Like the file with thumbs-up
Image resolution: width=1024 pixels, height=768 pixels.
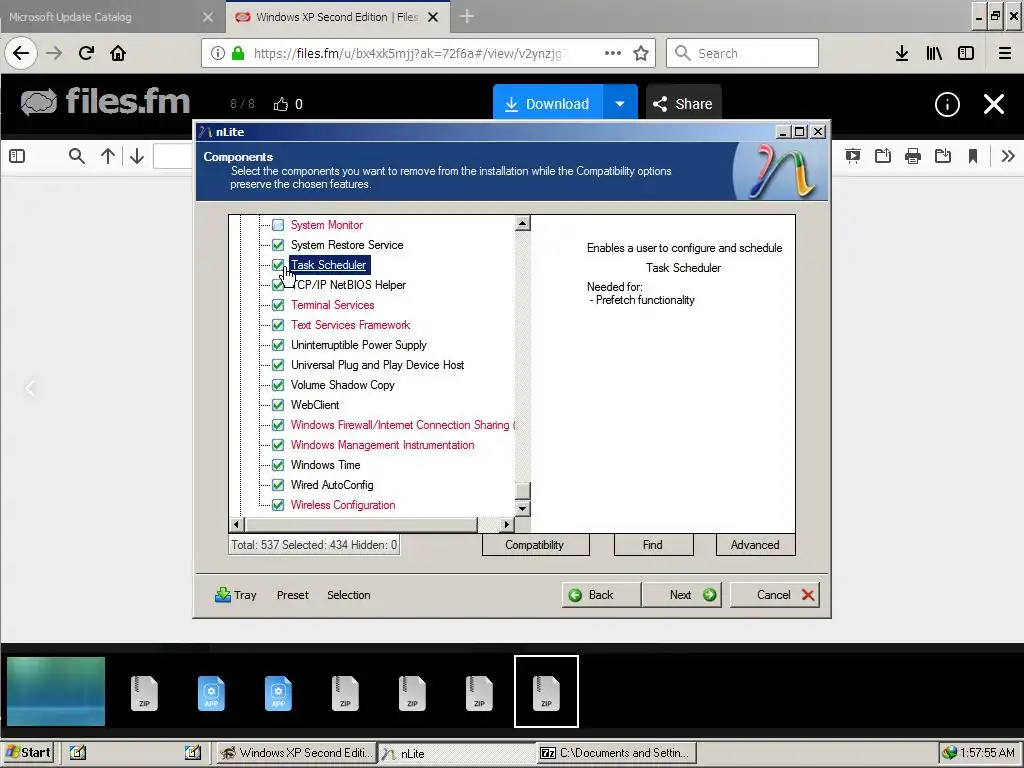[x=281, y=104]
